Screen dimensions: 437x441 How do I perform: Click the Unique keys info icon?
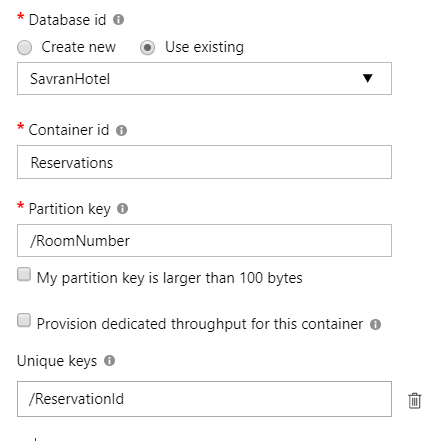(109, 361)
